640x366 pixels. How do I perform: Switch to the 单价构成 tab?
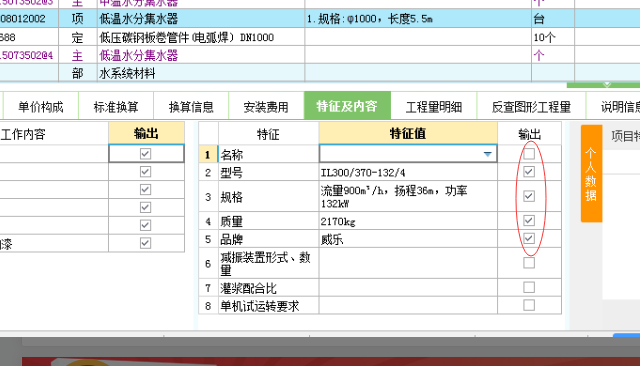(x=41, y=107)
